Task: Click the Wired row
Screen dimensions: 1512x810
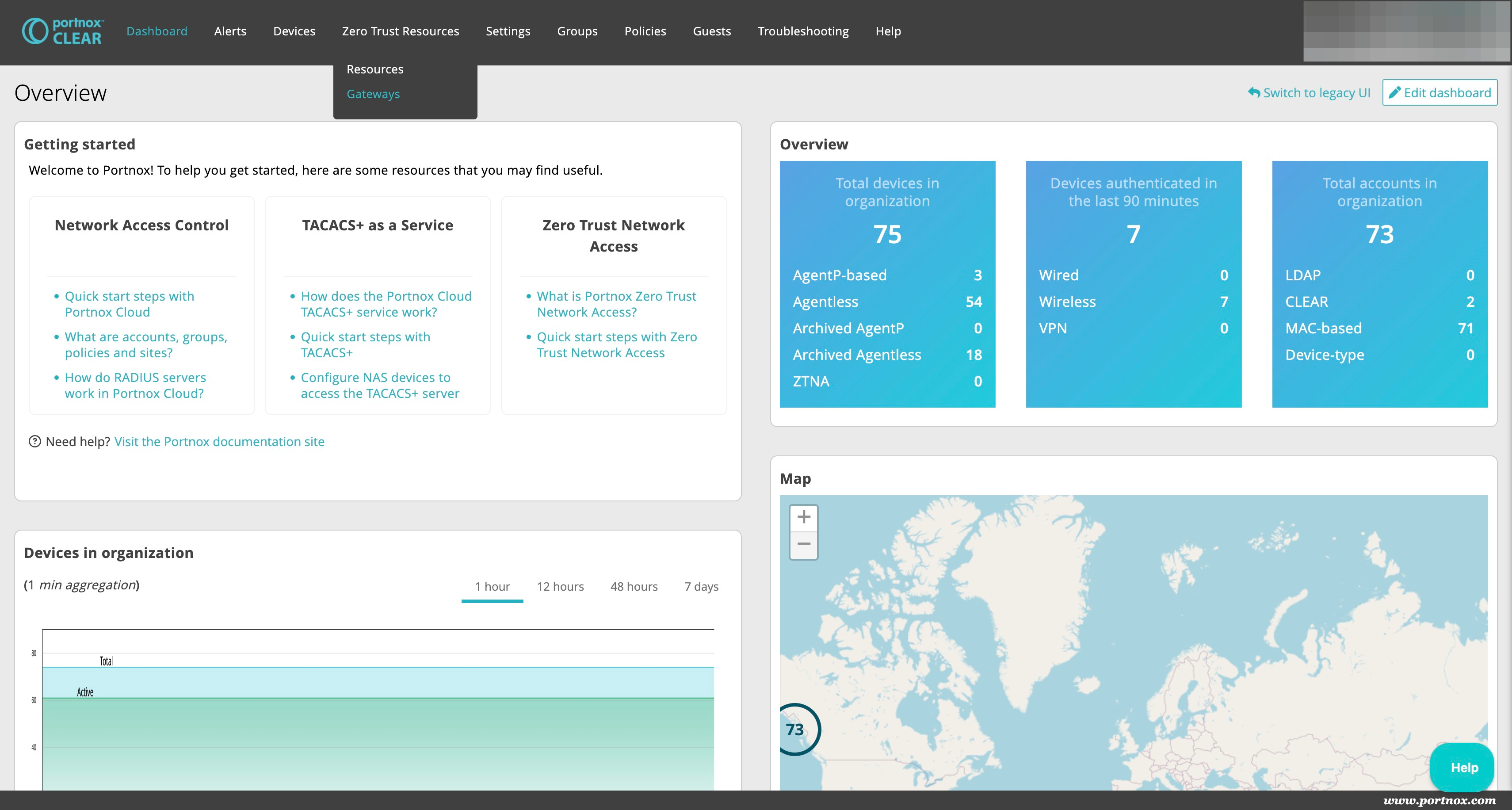Action: click(x=1134, y=275)
